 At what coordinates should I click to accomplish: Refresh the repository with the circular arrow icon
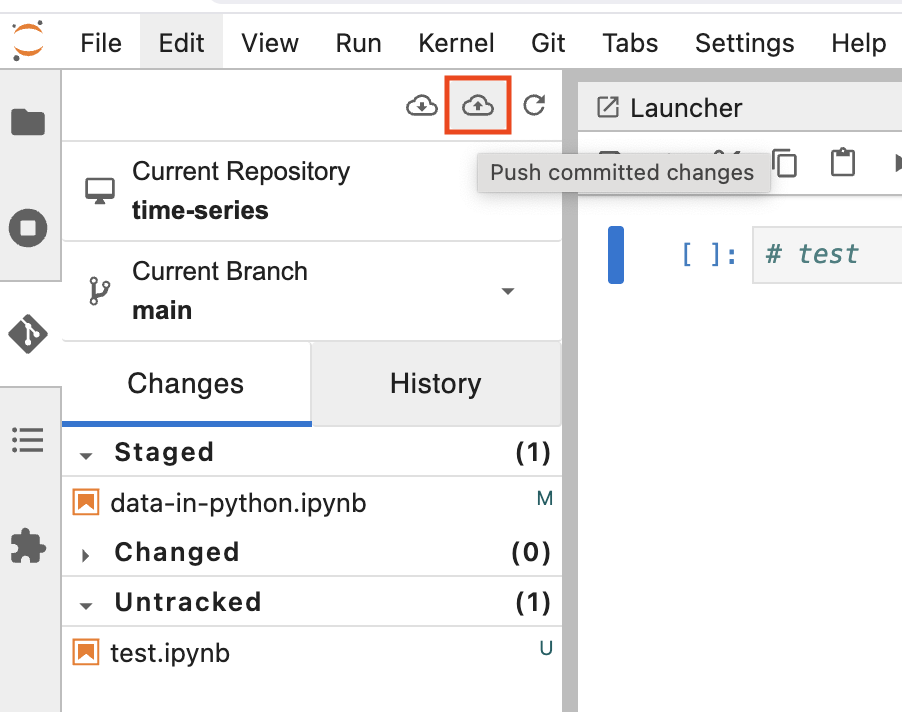pyautogui.click(x=535, y=105)
